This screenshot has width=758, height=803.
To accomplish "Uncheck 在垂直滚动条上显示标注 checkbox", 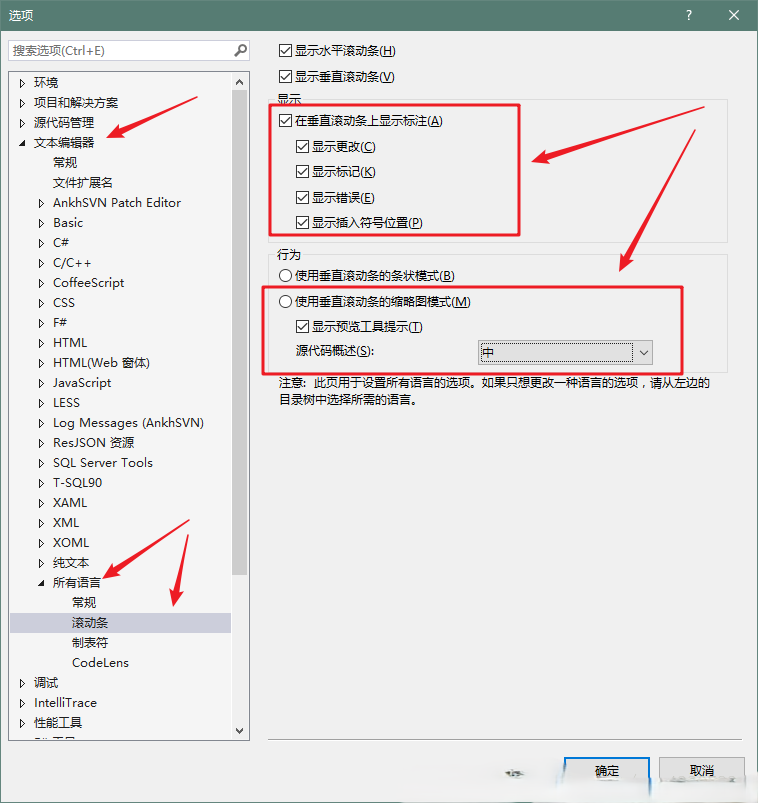I will point(285,121).
